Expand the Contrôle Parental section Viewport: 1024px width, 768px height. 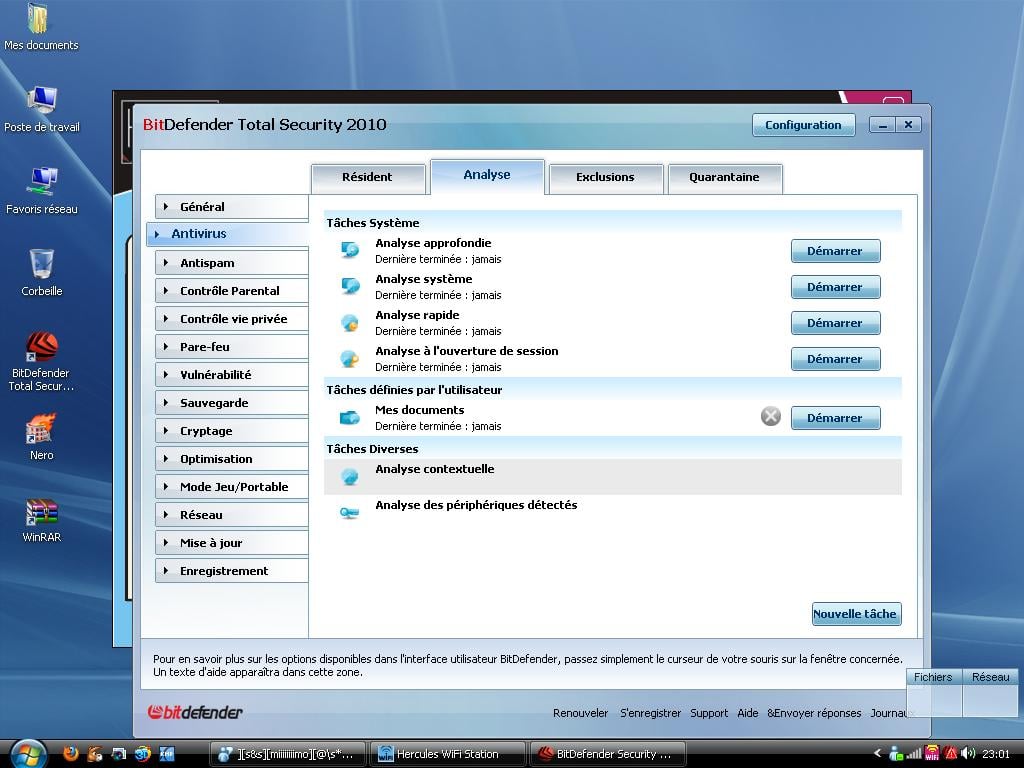click(x=231, y=291)
